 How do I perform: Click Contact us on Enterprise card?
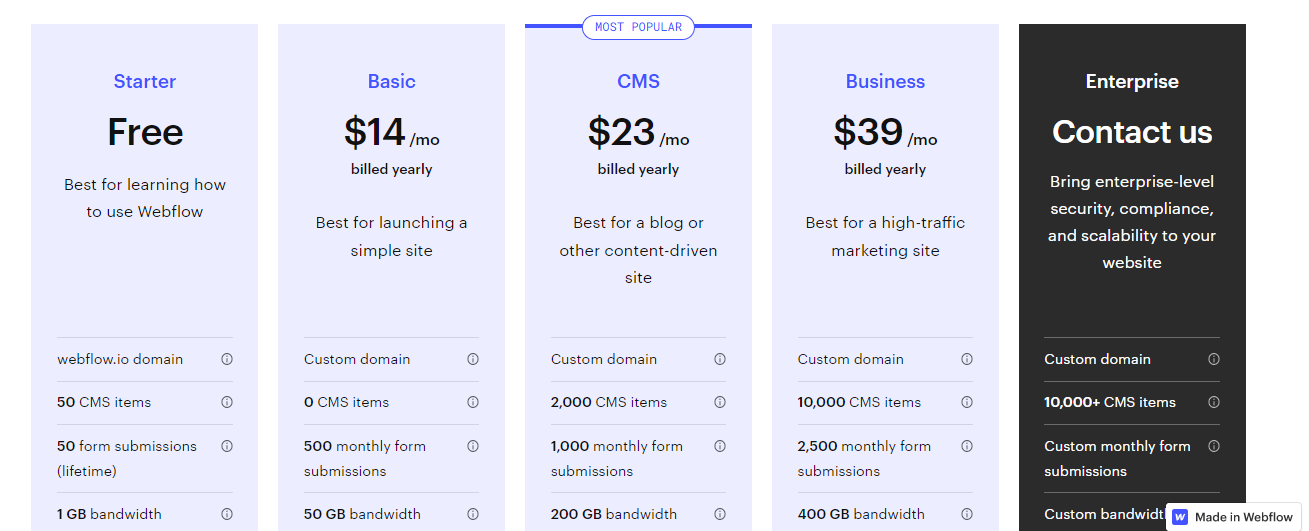[x=1132, y=132]
